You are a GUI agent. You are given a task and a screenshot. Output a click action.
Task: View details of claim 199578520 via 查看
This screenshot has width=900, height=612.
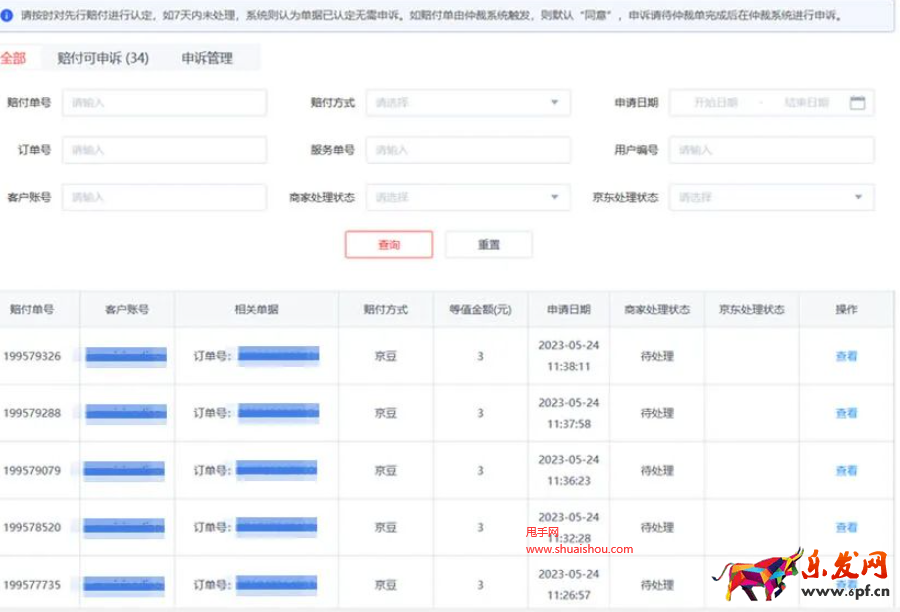coord(846,527)
